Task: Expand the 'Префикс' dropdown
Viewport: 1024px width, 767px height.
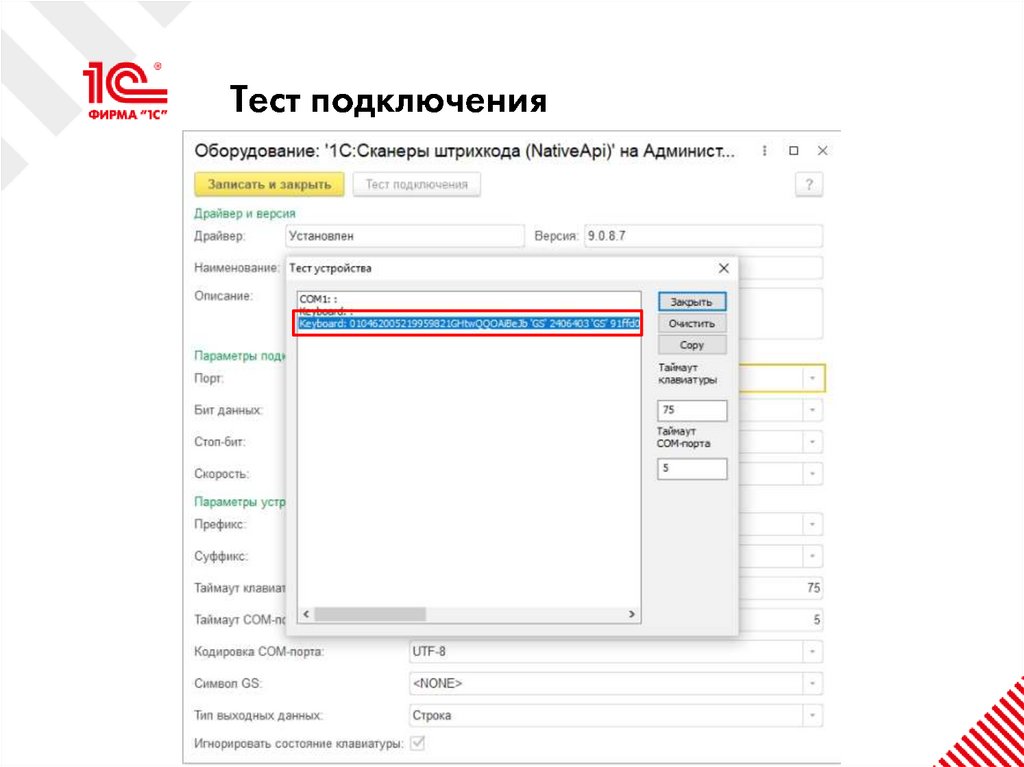Action: (813, 524)
